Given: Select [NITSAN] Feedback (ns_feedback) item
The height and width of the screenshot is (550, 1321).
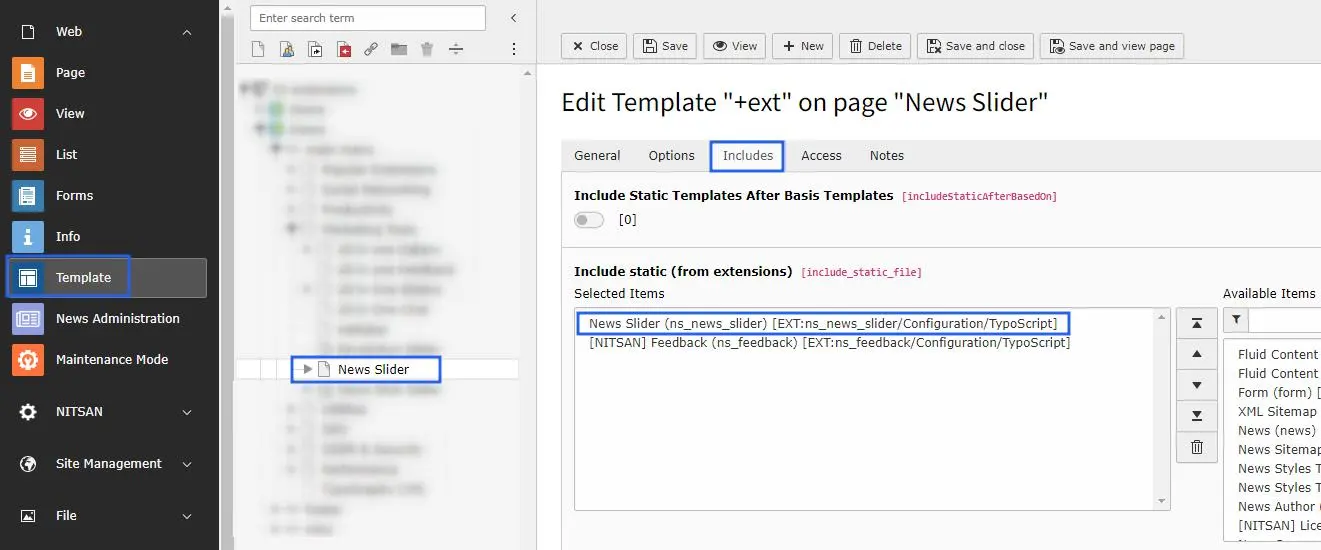Looking at the screenshot, I should 830,343.
